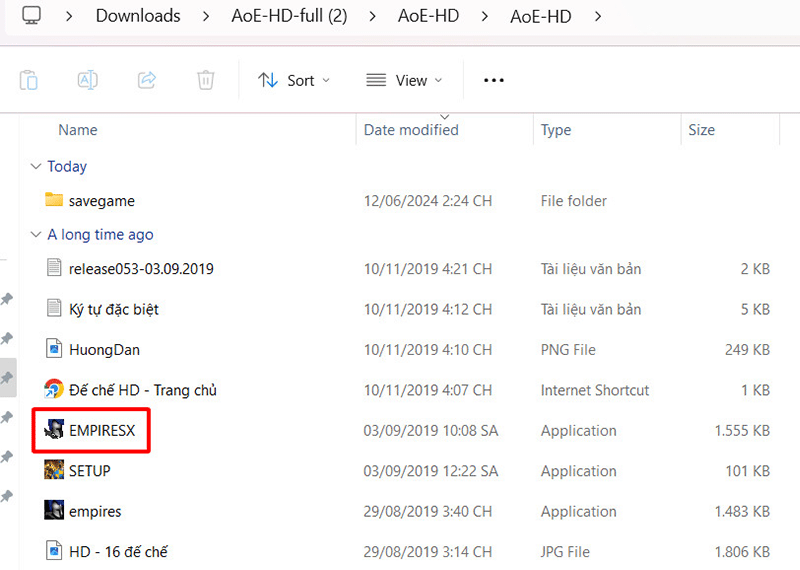Image resolution: width=800 pixels, height=570 pixels.
Task: Collapse the A long time ago group
Action: pyautogui.click(x=36, y=235)
